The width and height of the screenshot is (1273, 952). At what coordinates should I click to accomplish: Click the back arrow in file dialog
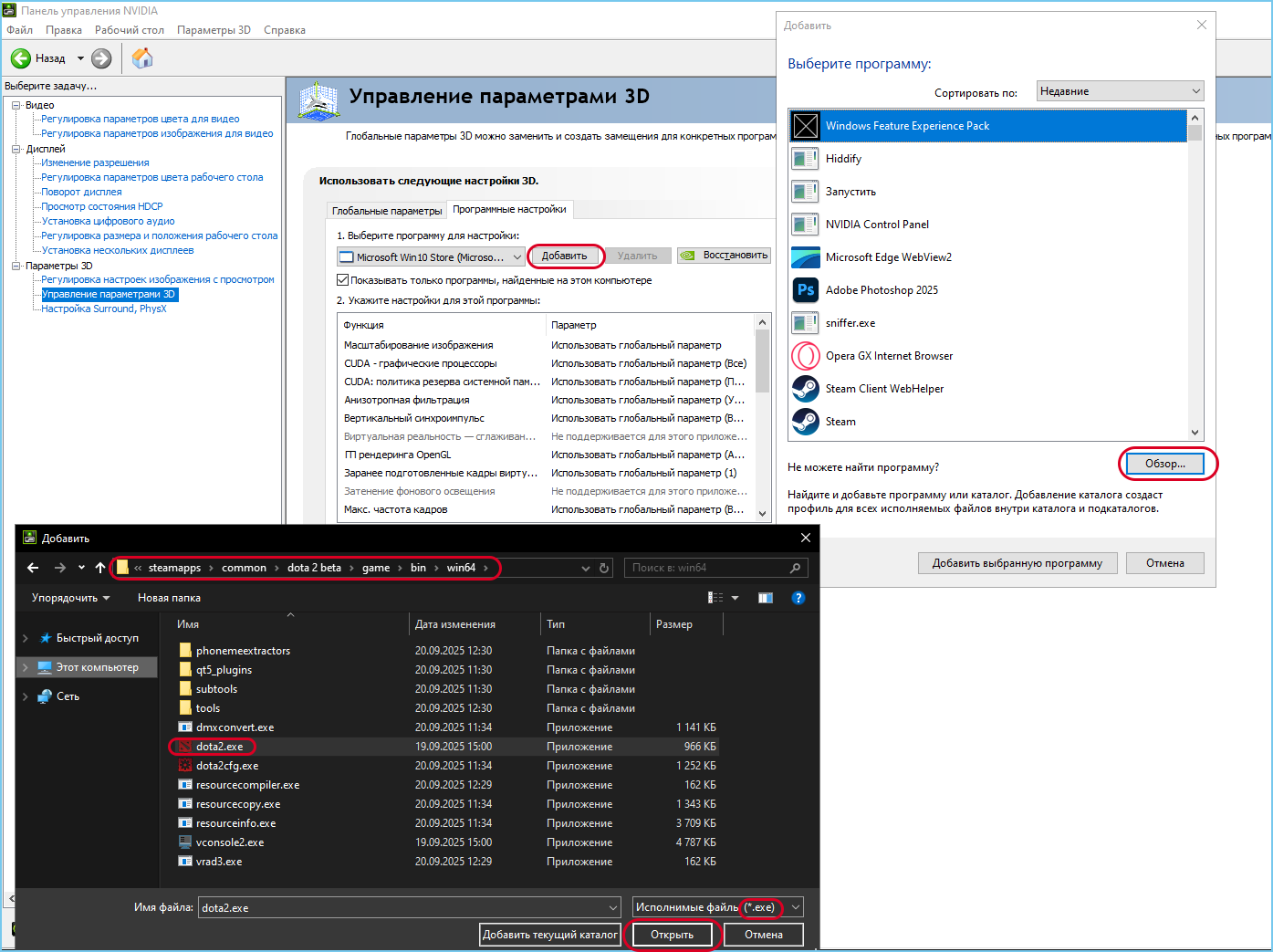pyautogui.click(x=33, y=568)
